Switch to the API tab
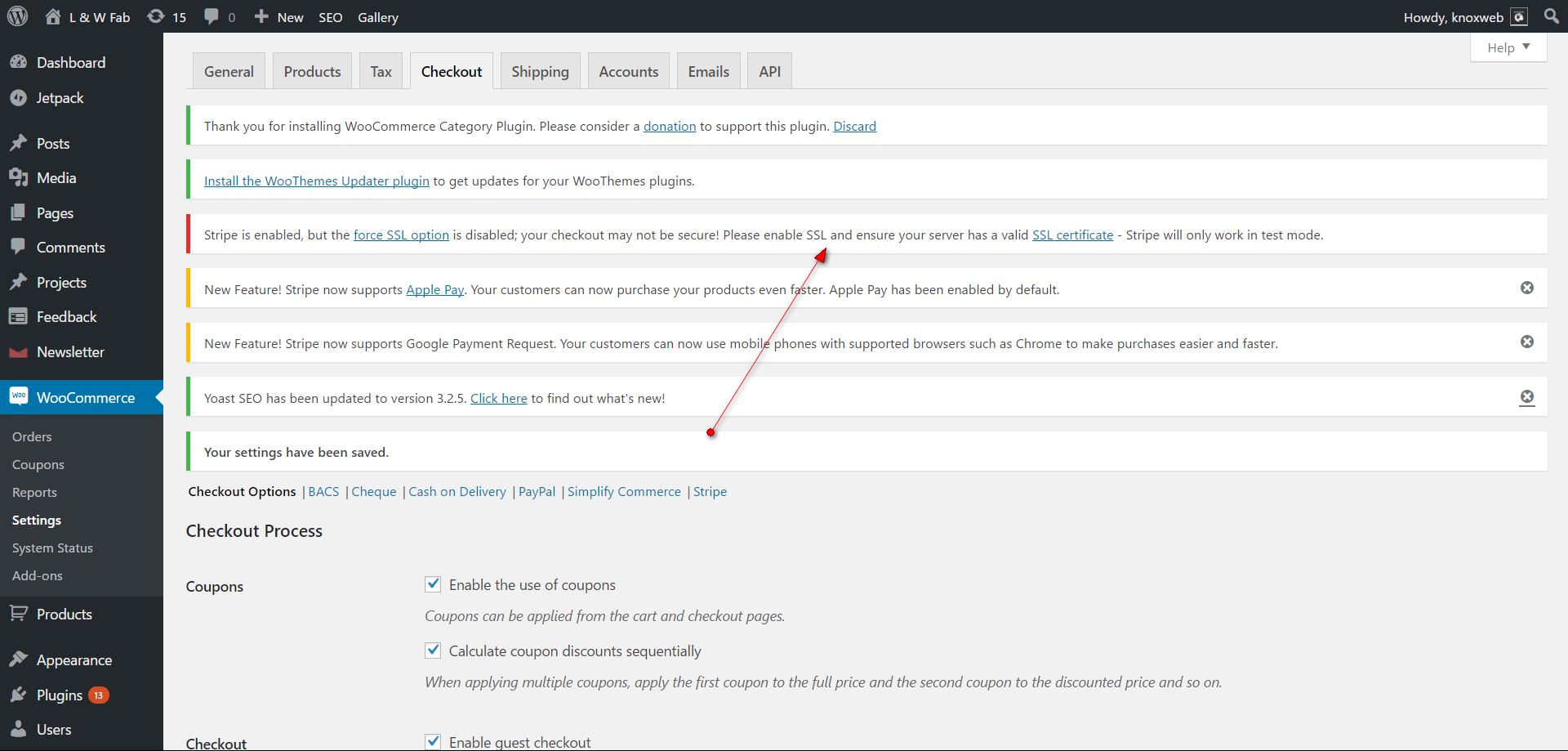This screenshot has width=1568, height=751. (770, 71)
